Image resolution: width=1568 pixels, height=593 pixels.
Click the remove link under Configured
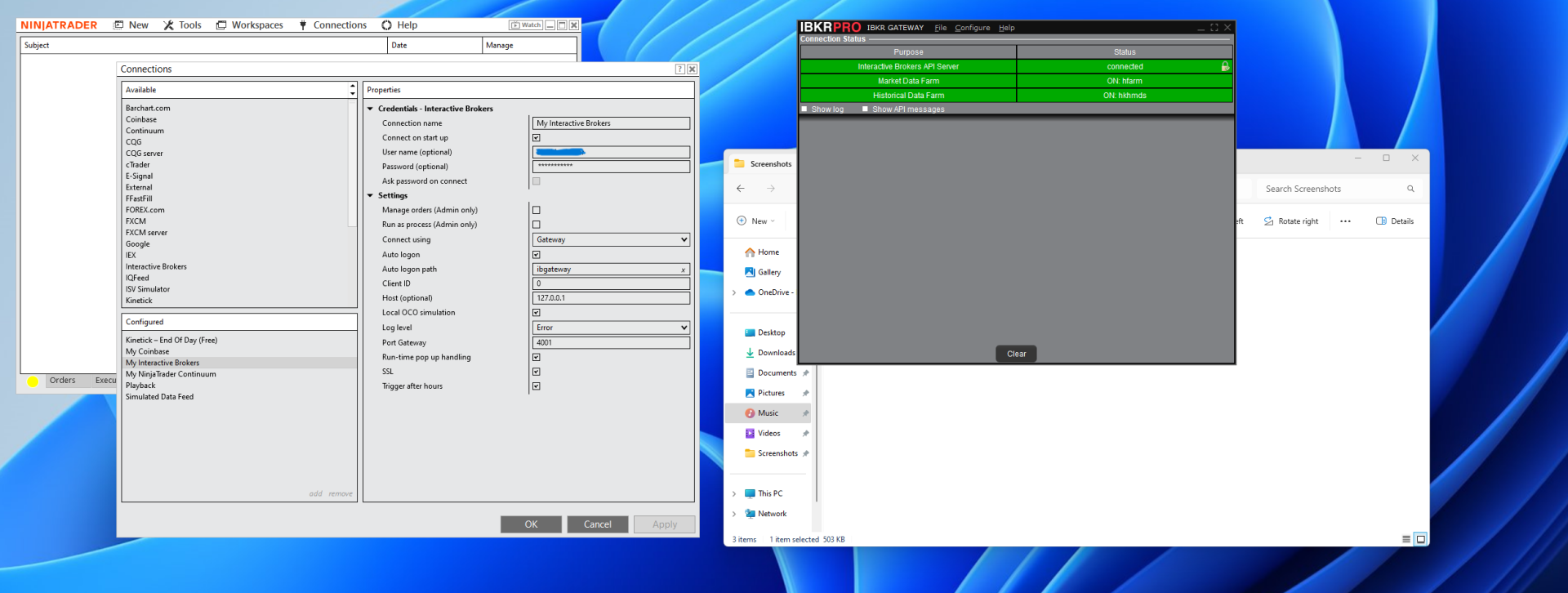(341, 494)
